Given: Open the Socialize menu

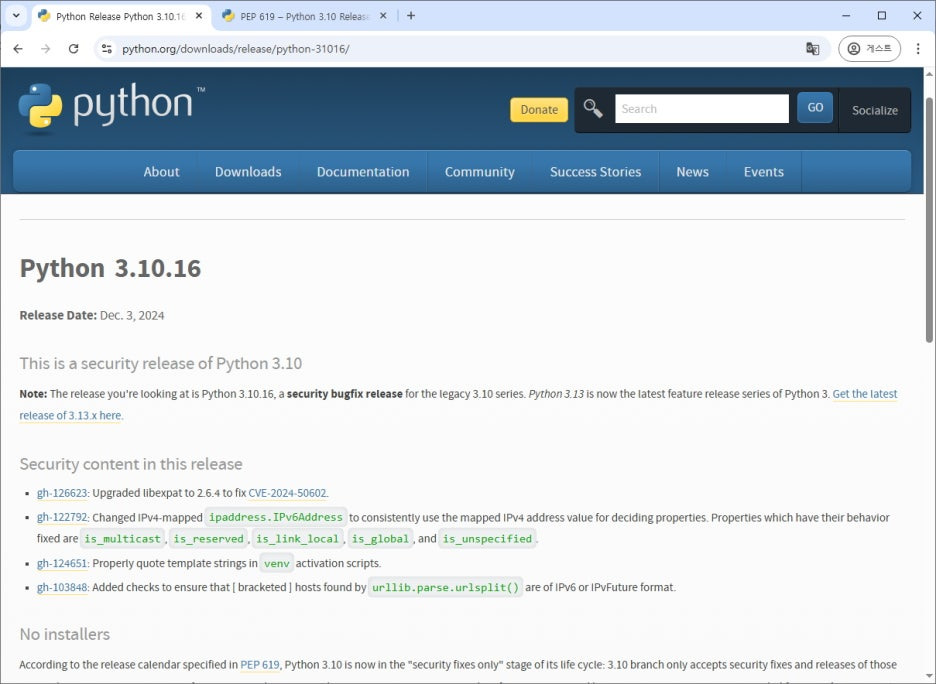Looking at the screenshot, I should [x=875, y=110].
